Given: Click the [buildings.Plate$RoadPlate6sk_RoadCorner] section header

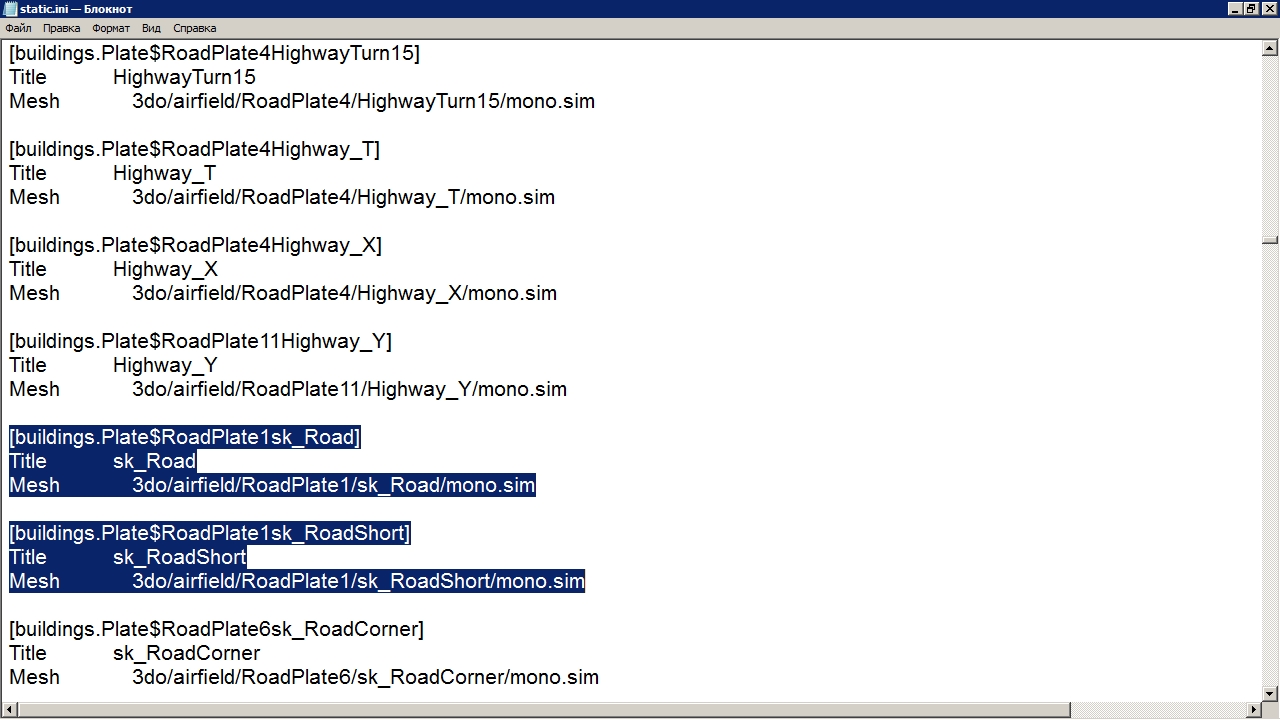Looking at the screenshot, I should pos(216,629).
